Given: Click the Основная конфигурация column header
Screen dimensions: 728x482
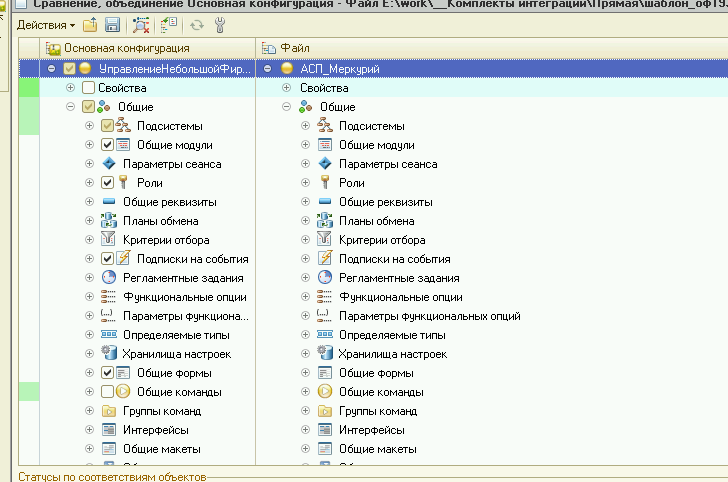Looking at the screenshot, I should (x=126, y=48).
